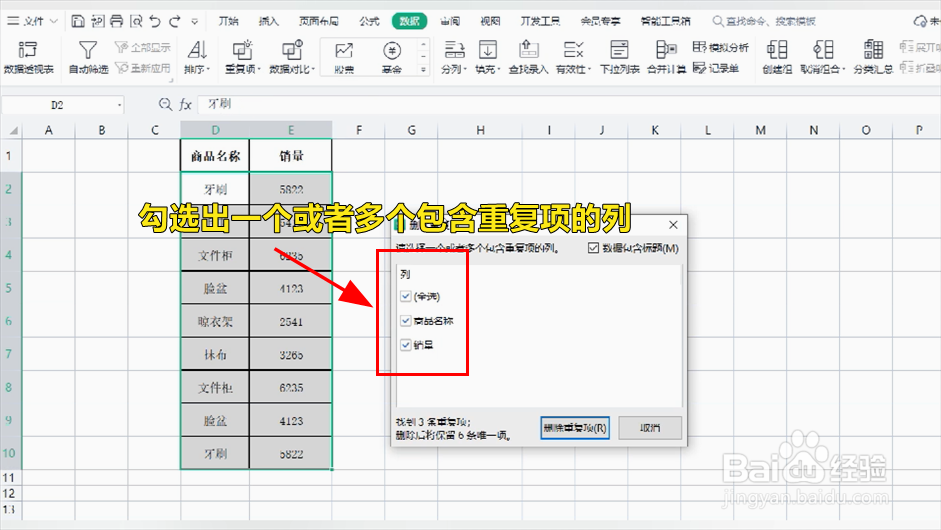Click the 数据 Data tab
The image size is (941, 530).
[x=409, y=22]
